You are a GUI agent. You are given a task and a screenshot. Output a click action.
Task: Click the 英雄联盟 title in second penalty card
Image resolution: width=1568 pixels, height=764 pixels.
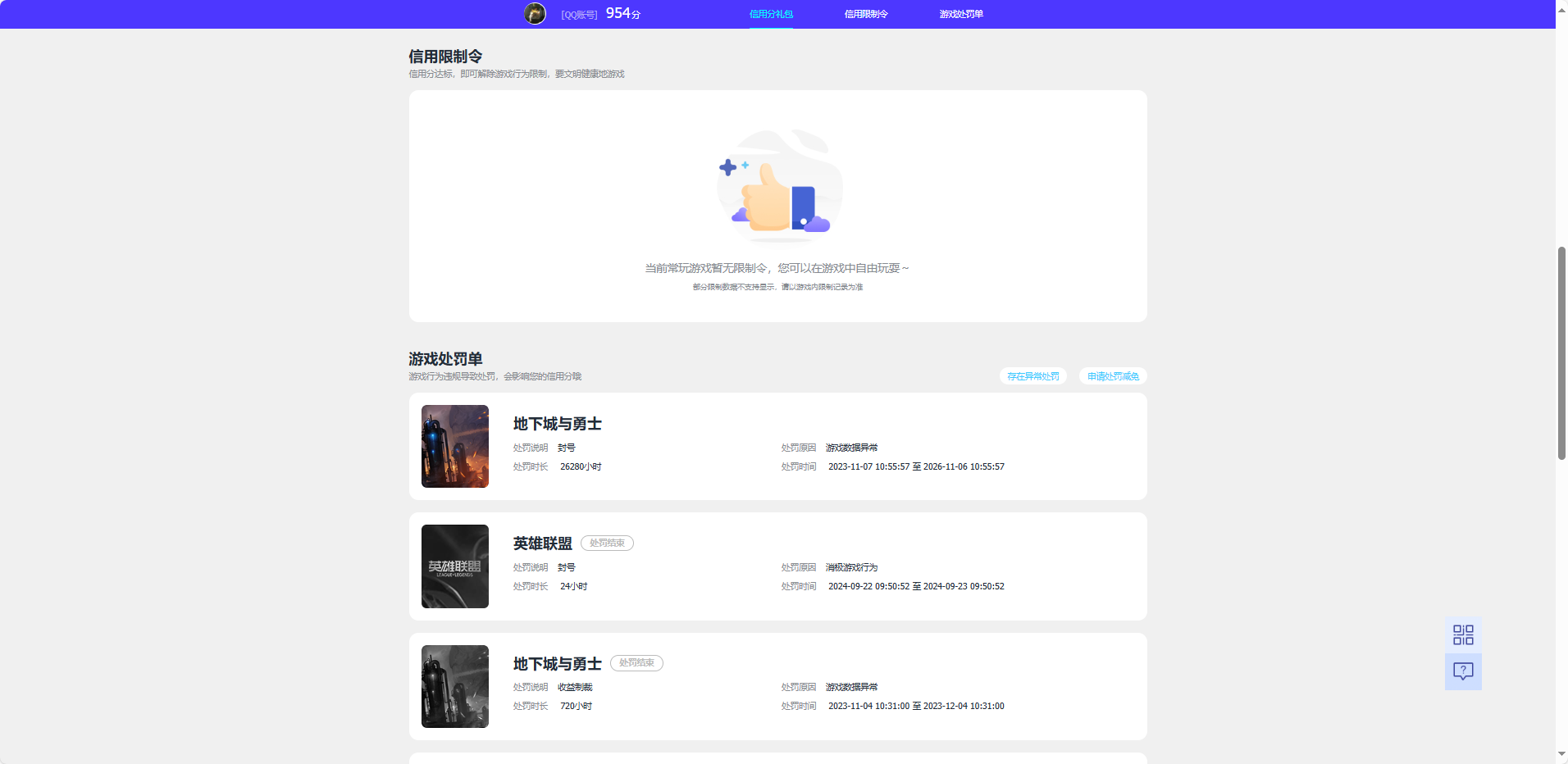click(x=542, y=543)
